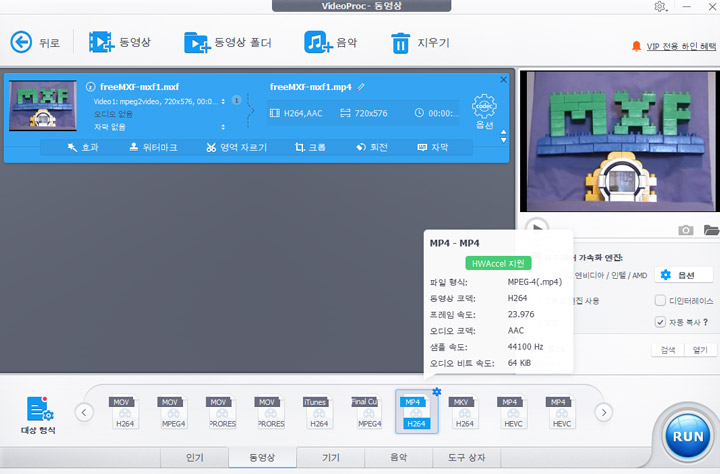720x474 pixels.
Task: Open the output folder icon under preview
Action: tap(711, 230)
